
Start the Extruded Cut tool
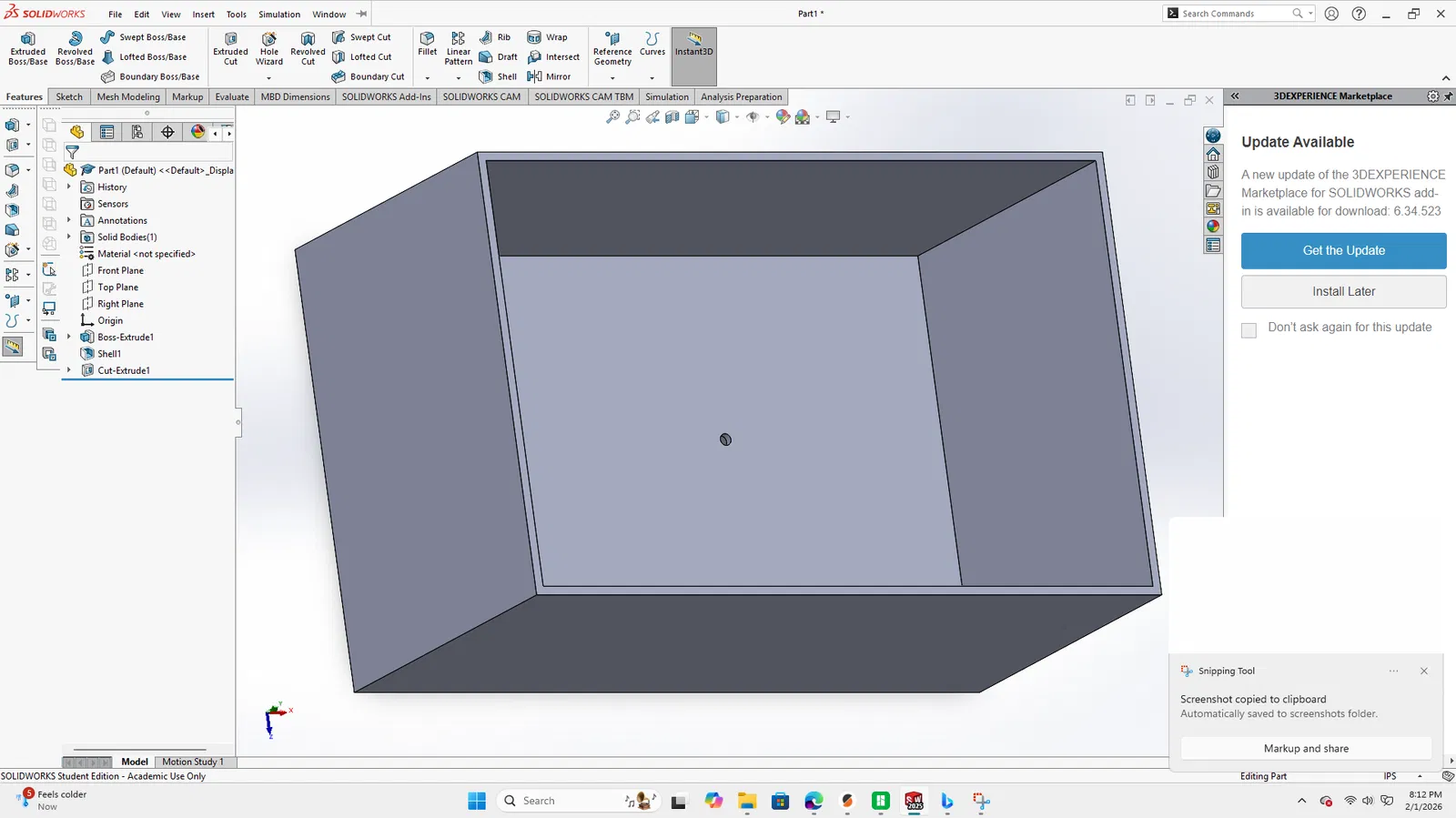(230, 48)
